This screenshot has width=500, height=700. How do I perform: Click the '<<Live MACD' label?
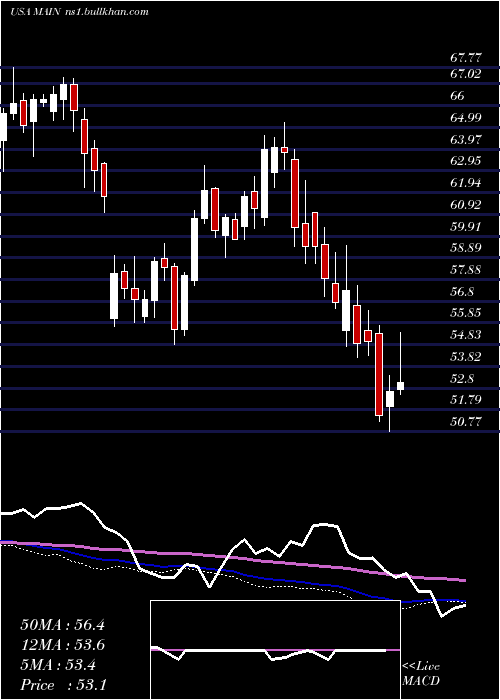421,674
